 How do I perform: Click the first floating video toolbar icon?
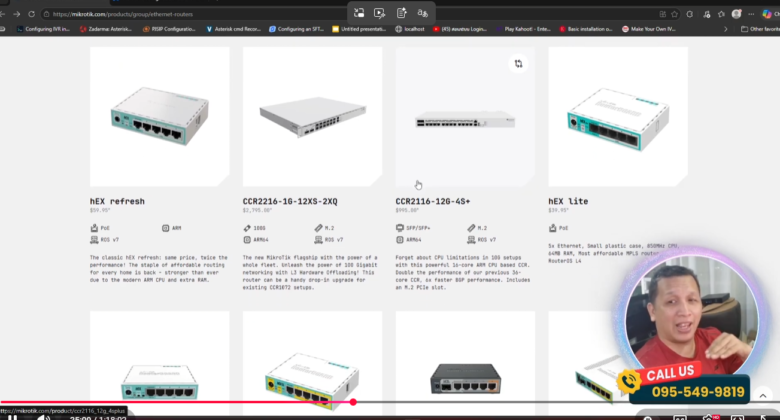pos(359,13)
